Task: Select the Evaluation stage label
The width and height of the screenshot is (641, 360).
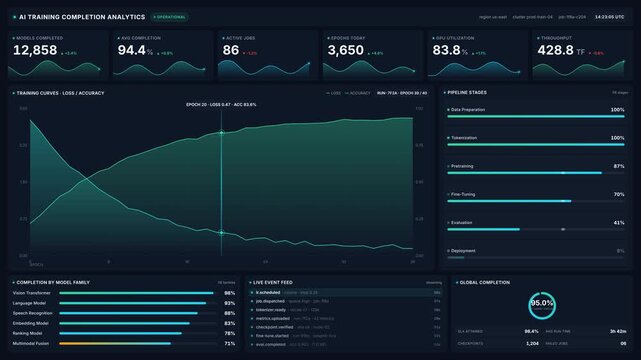Action: click(462, 223)
